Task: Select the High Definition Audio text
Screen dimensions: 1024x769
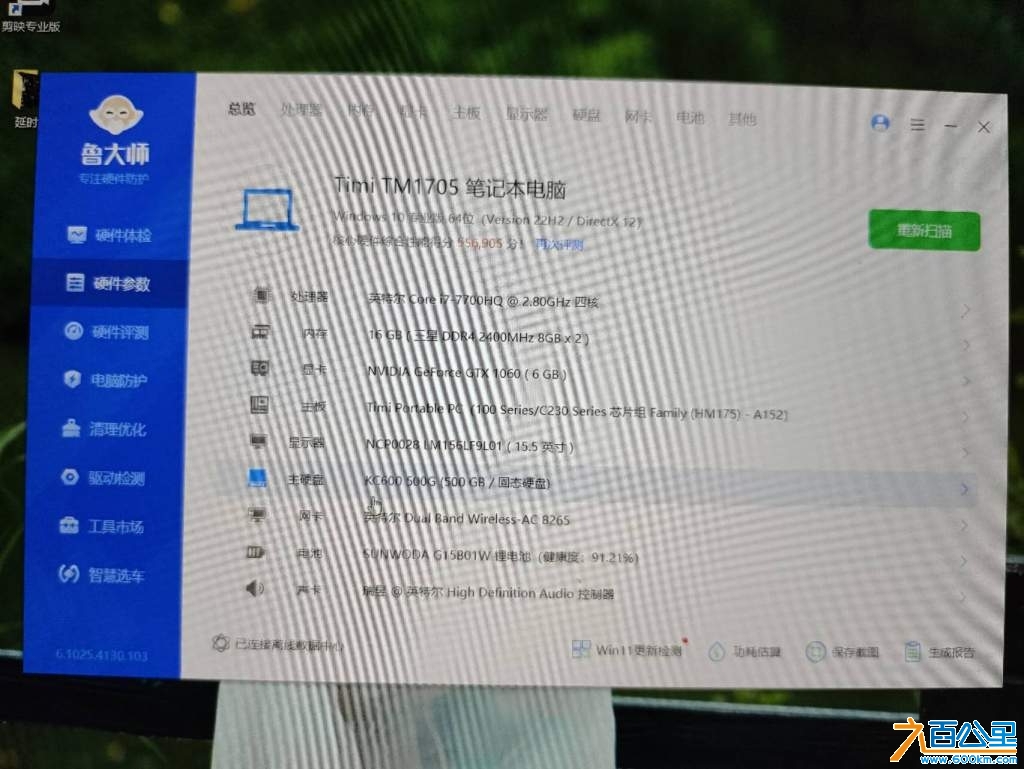Action: point(488,593)
